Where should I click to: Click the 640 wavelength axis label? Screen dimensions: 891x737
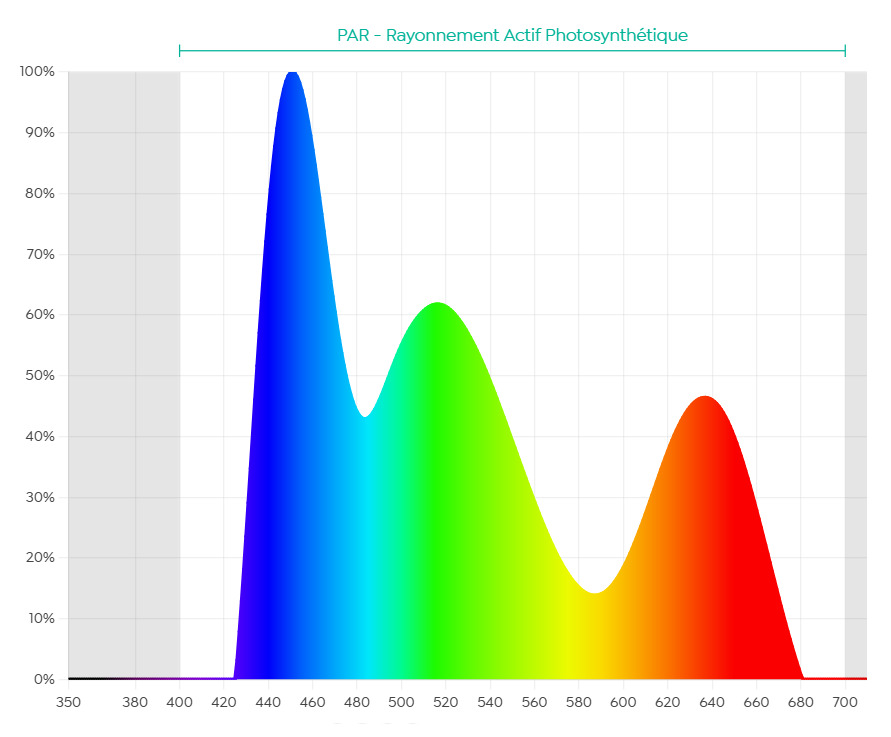[712, 702]
